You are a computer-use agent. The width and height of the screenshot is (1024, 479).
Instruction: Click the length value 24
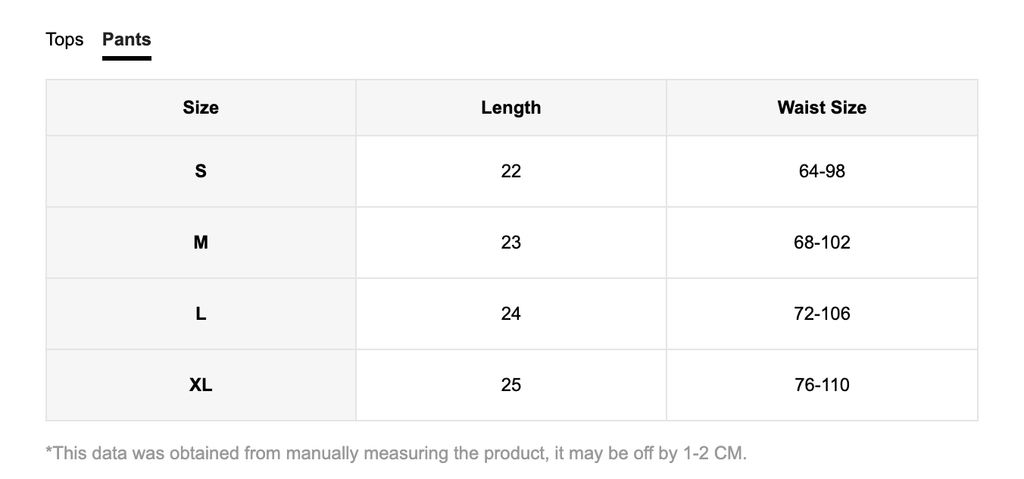pos(511,314)
